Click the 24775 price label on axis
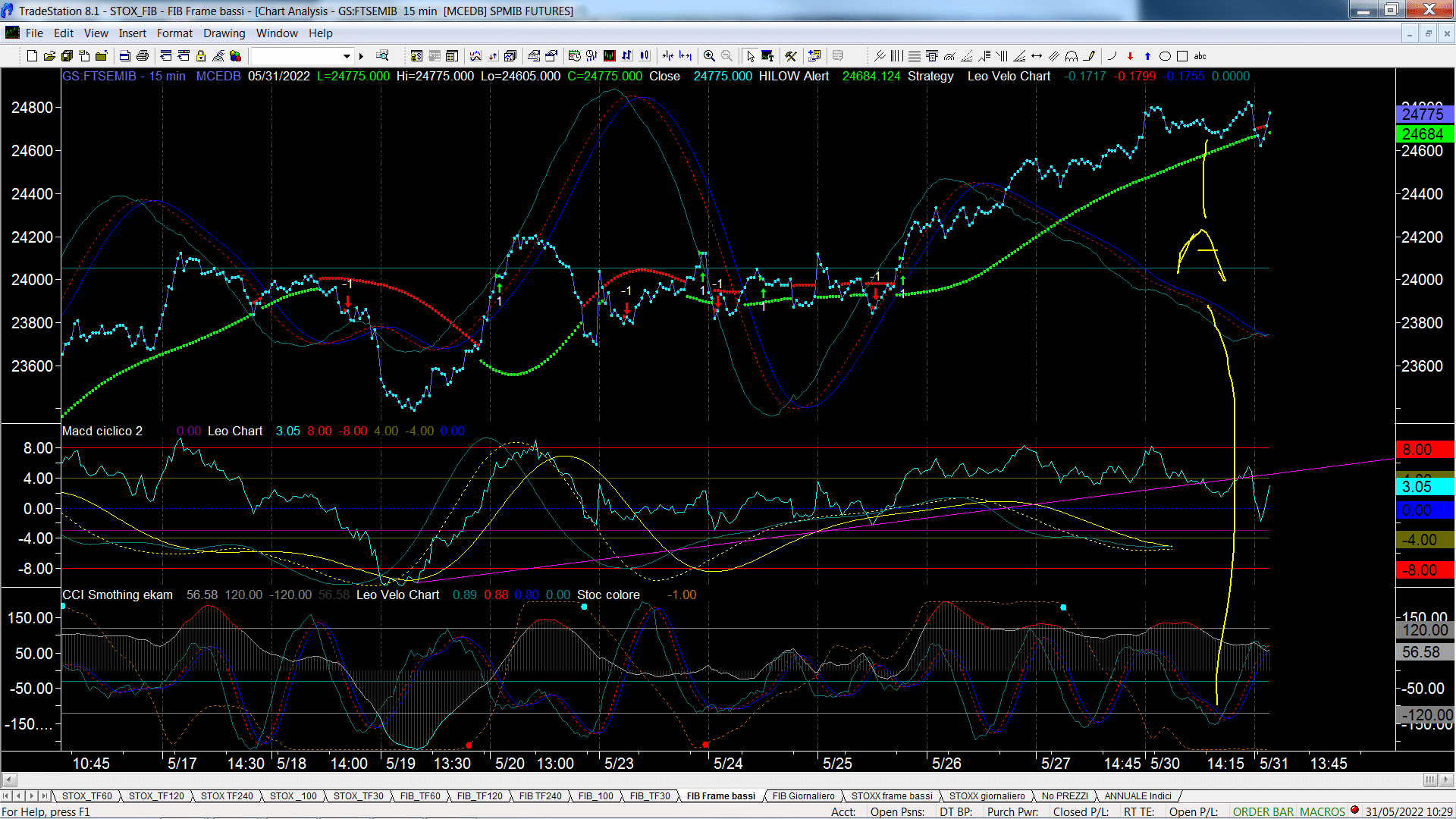Viewport: 1456px width, 819px height. pos(1424,115)
